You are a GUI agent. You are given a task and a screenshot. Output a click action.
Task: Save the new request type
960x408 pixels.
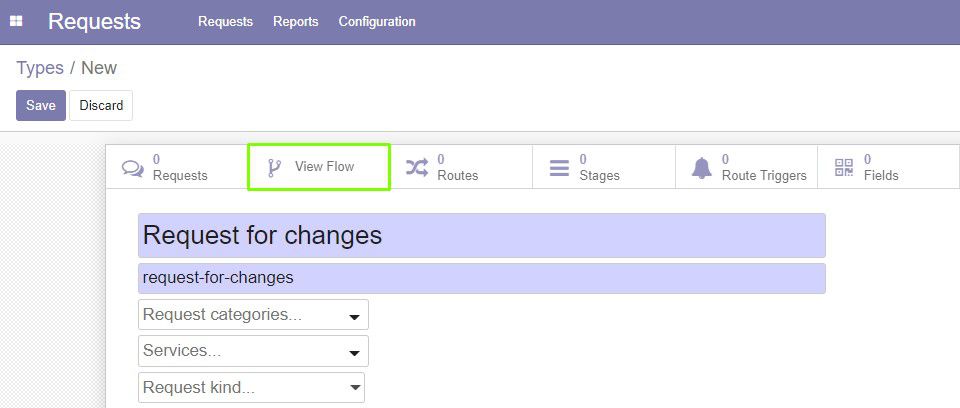point(41,105)
